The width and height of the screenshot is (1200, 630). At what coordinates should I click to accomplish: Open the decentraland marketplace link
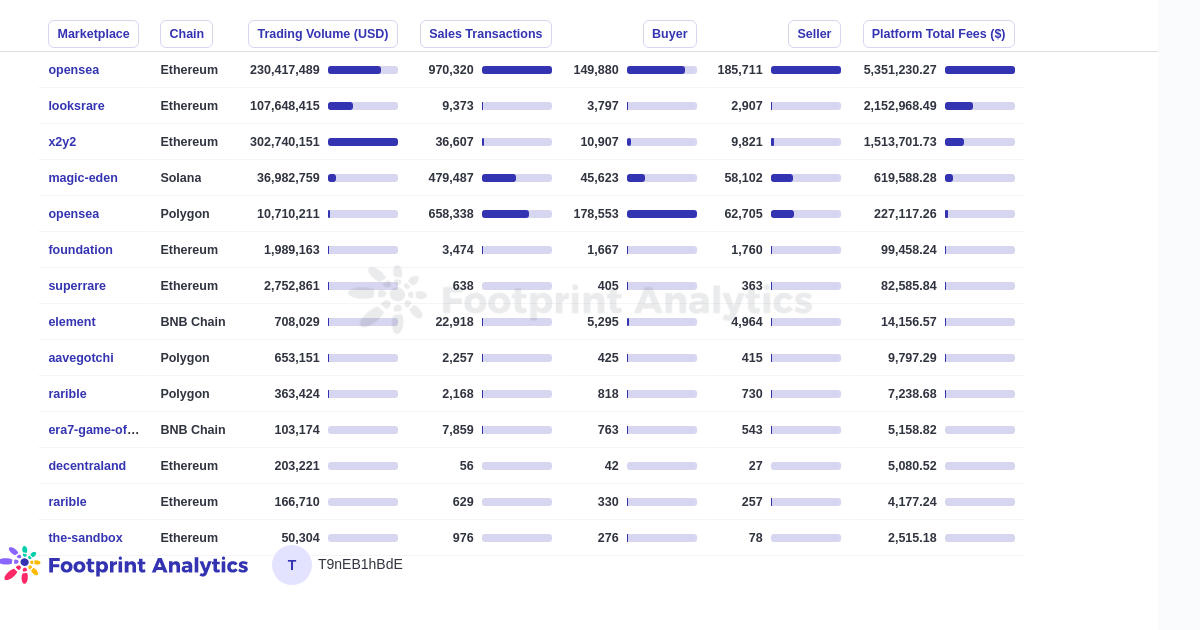[x=87, y=466]
